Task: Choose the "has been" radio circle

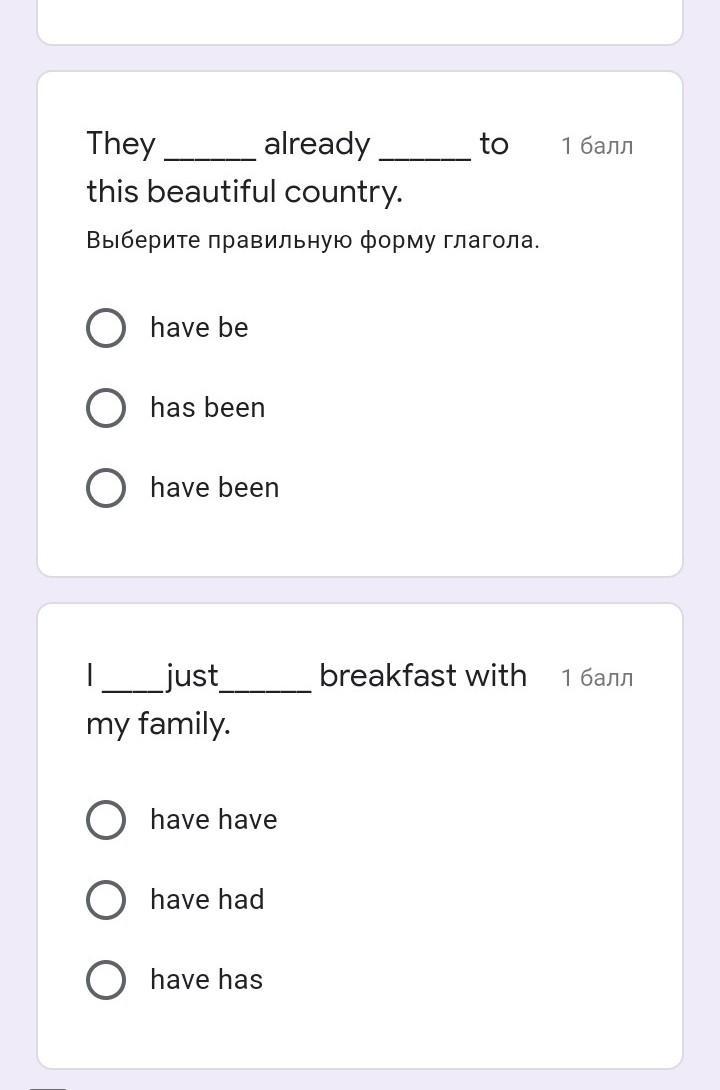Action: tap(106, 407)
